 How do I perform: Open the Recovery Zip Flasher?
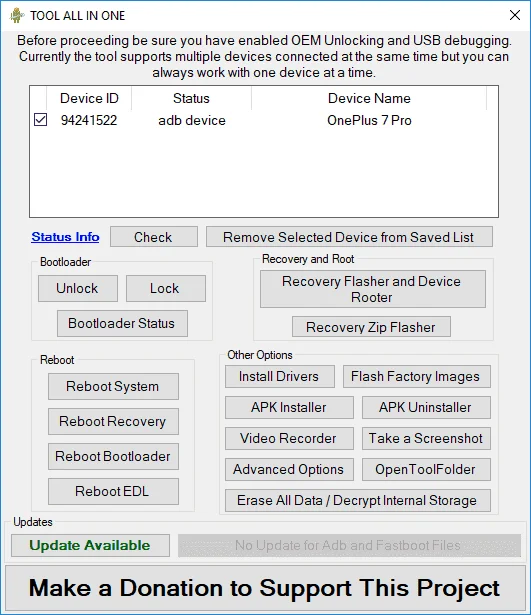[371, 327]
